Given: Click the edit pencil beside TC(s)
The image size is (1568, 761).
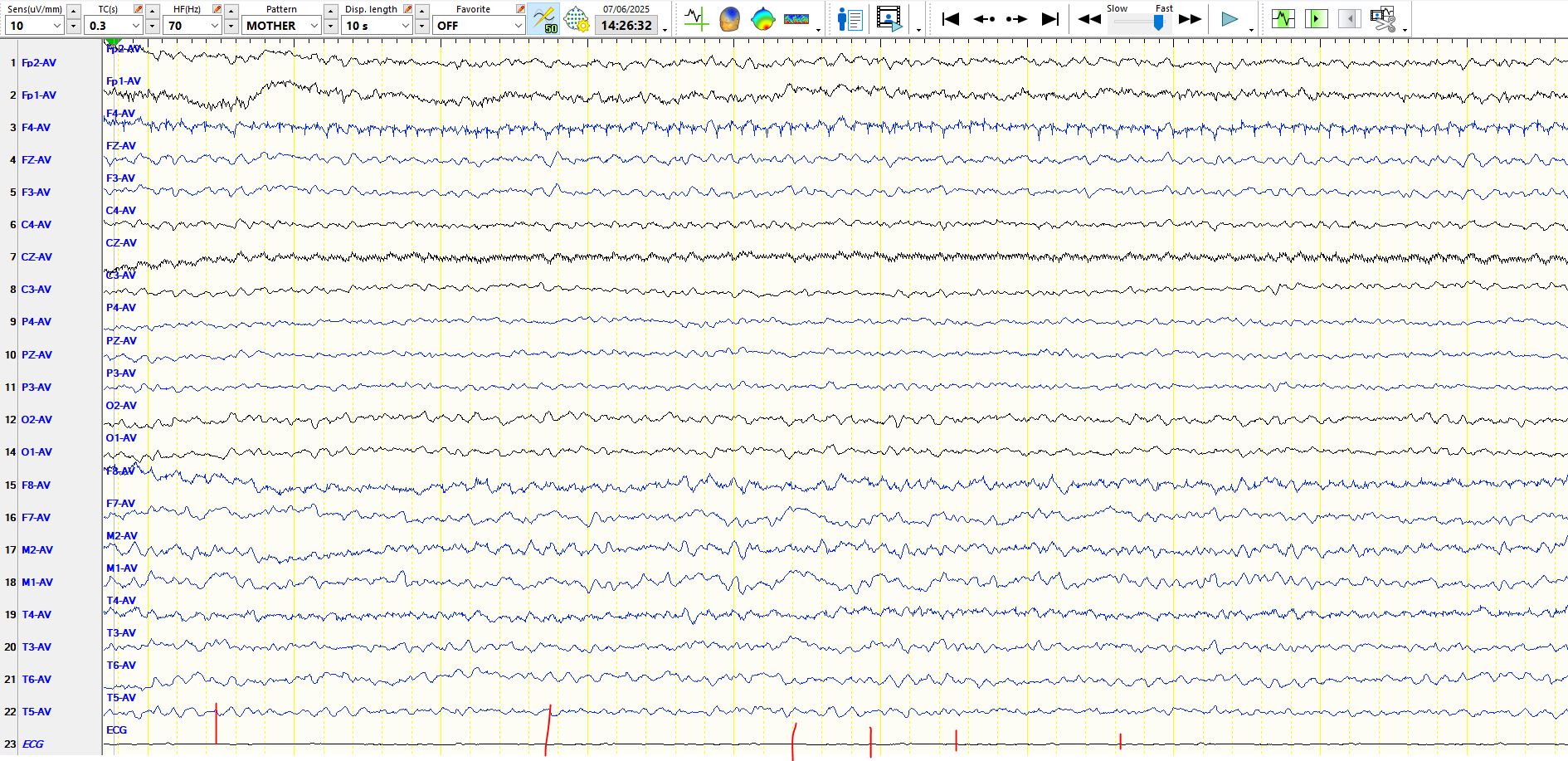Looking at the screenshot, I should pyautogui.click(x=138, y=9).
